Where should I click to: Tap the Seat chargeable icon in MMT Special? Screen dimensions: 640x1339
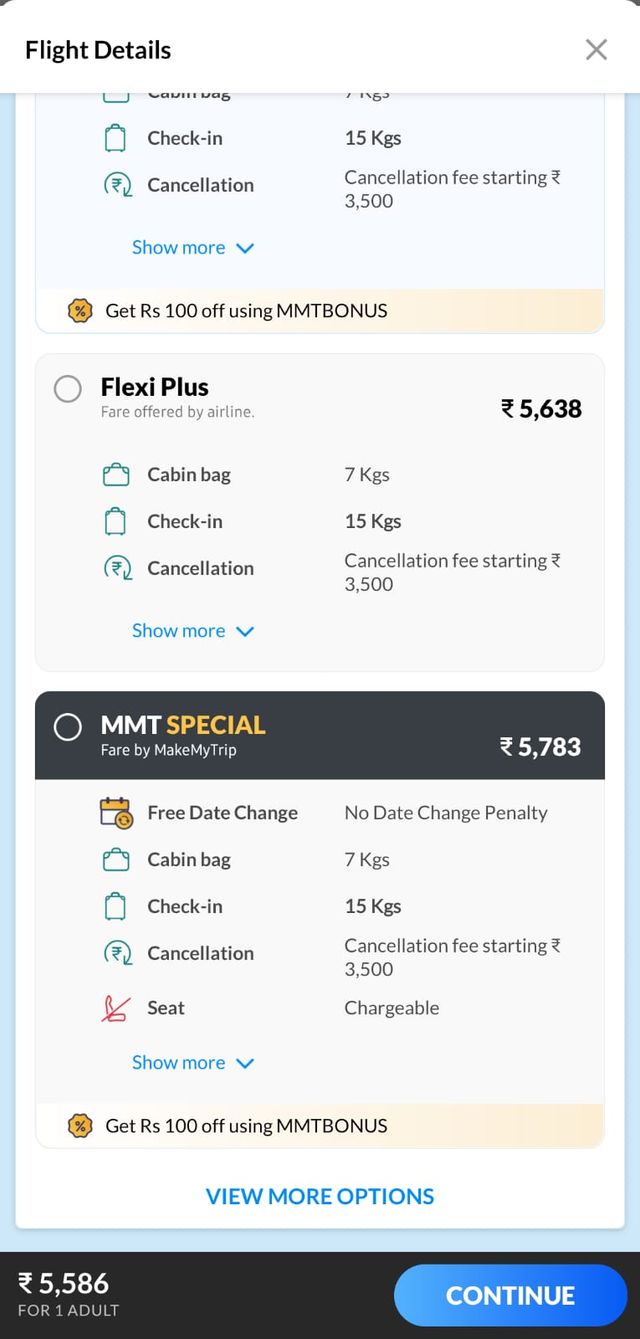[116, 1008]
